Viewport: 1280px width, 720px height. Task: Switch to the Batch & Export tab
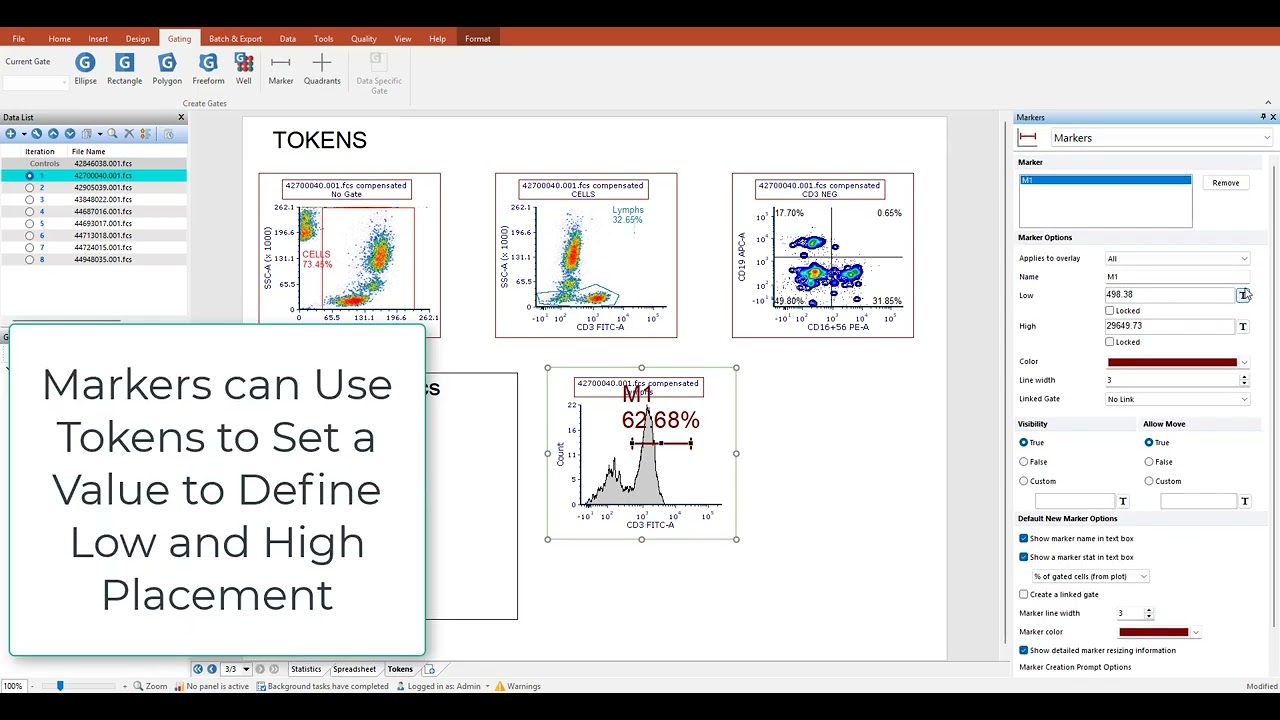pyautogui.click(x=235, y=39)
